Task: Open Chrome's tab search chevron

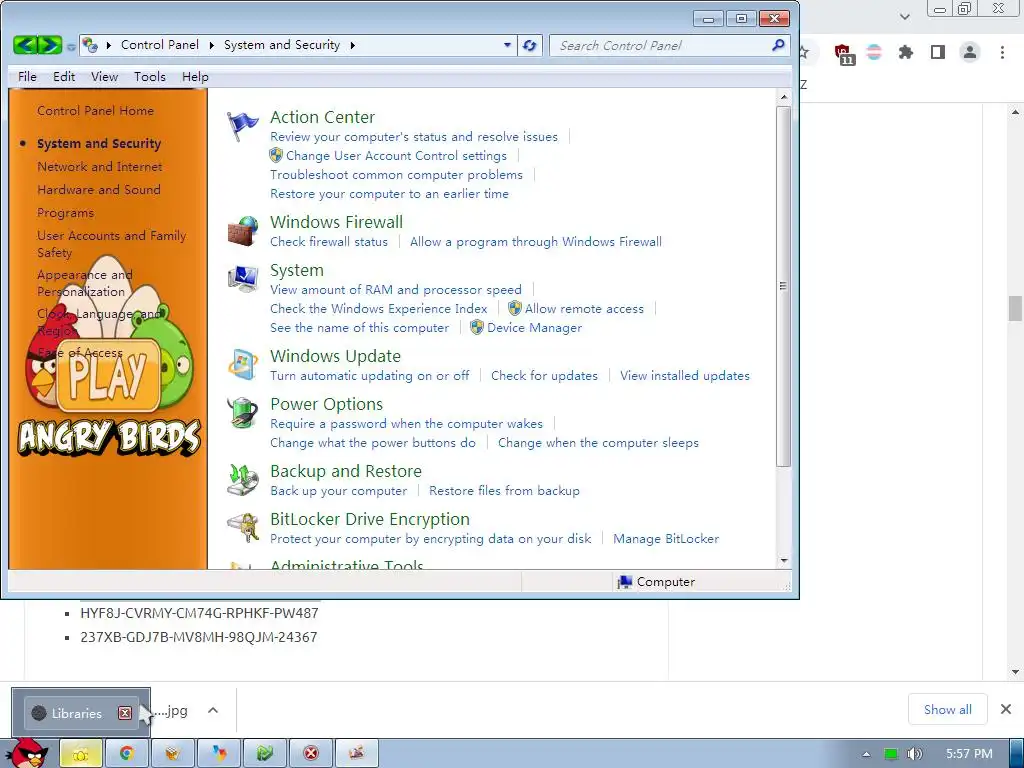Action: coord(904,16)
